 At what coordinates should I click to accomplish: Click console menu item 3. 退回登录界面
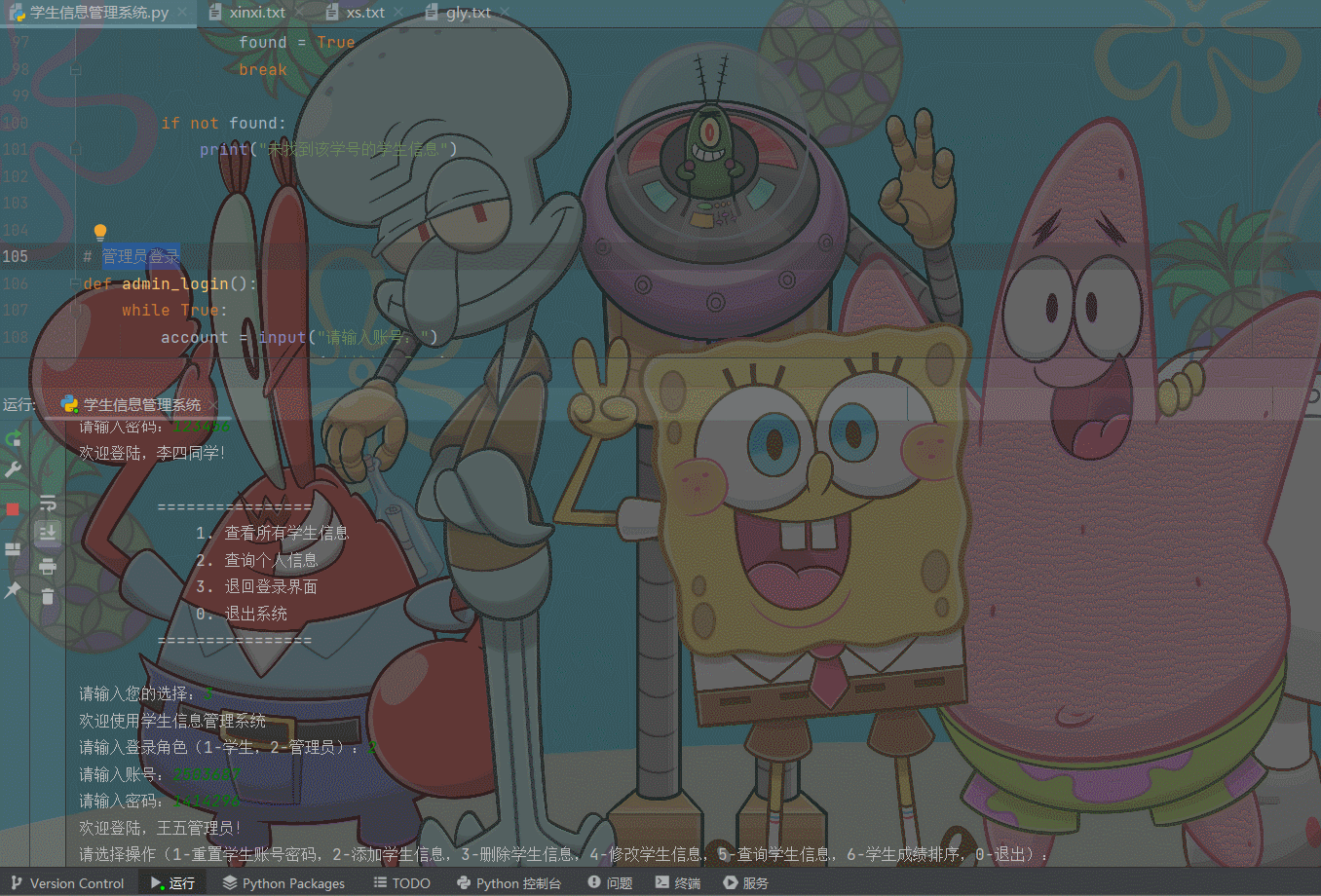[x=256, y=586]
